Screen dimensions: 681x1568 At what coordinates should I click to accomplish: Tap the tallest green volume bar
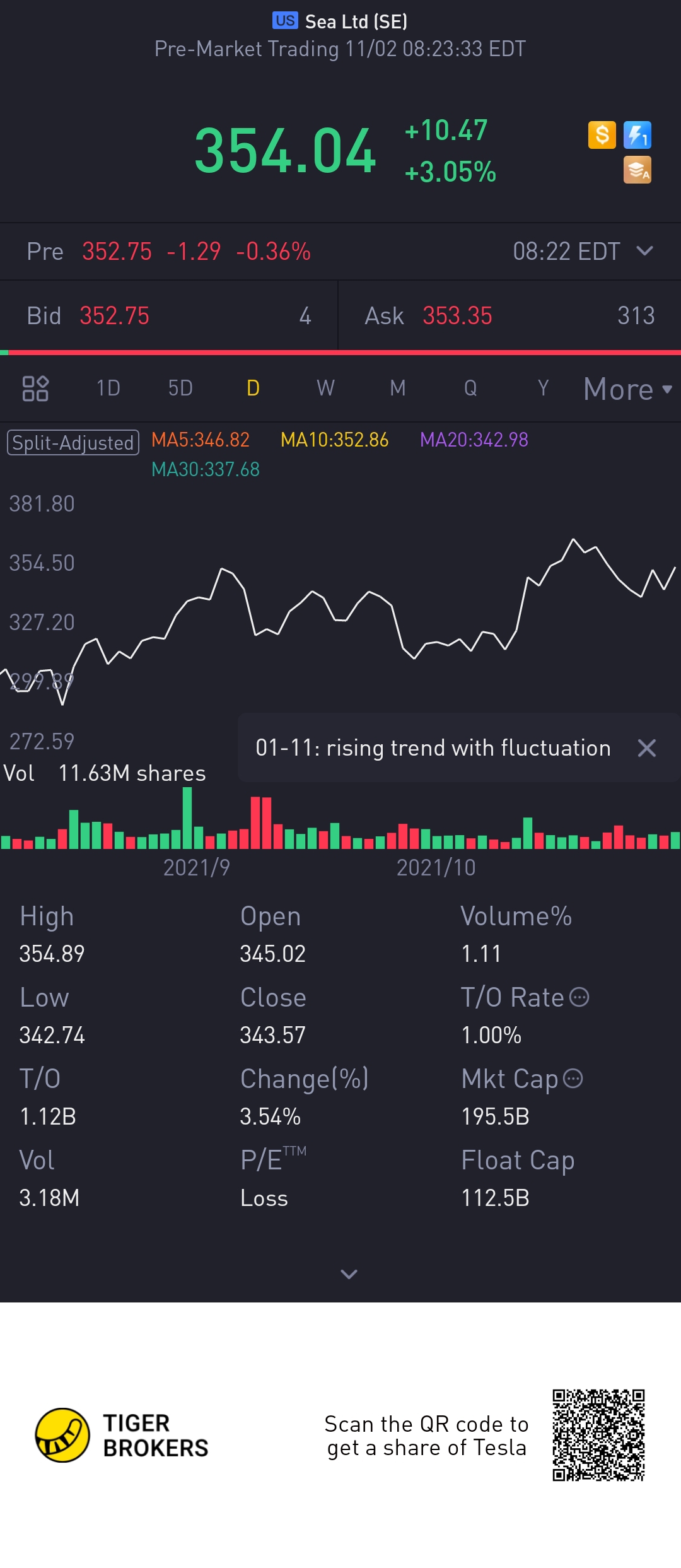pos(187,818)
